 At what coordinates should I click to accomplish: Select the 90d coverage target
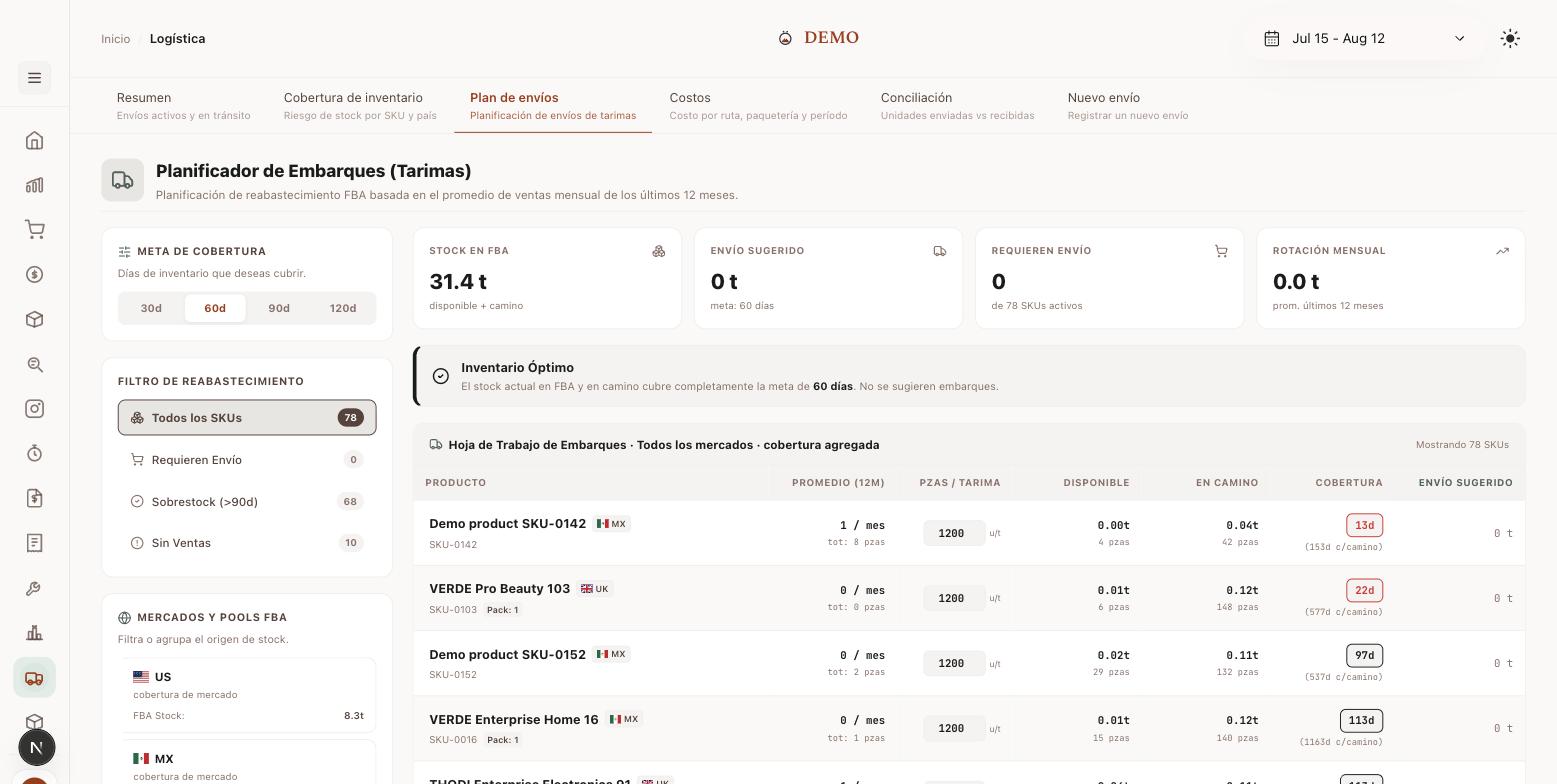[x=279, y=308]
